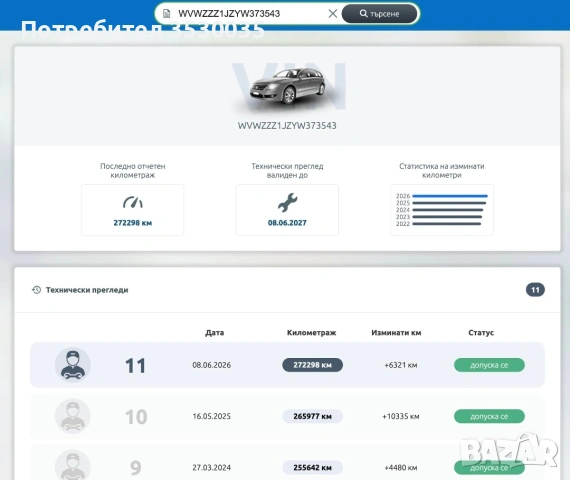Click +4480 км in row 9

point(401,467)
